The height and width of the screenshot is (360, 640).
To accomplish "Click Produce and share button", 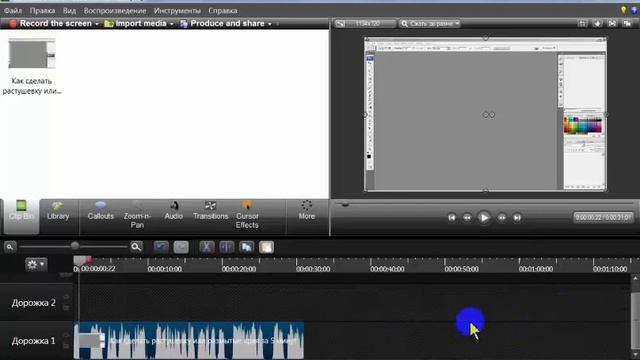I will pos(222,24).
